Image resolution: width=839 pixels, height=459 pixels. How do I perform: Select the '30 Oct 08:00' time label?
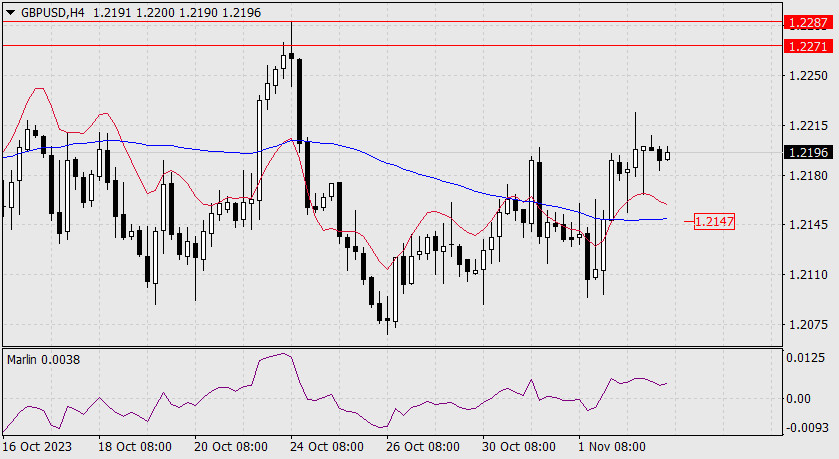pyautogui.click(x=518, y=447)
